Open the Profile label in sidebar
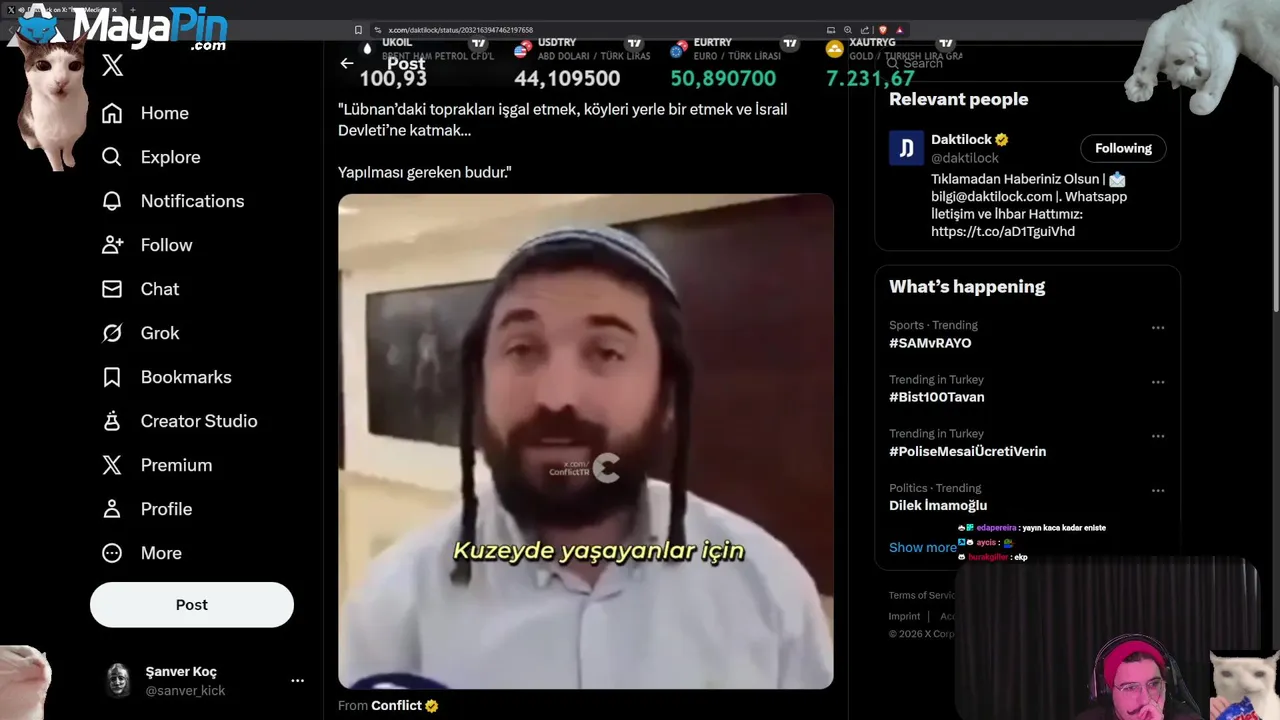This screenshot has width=1280, height=720. coord(166,509)
